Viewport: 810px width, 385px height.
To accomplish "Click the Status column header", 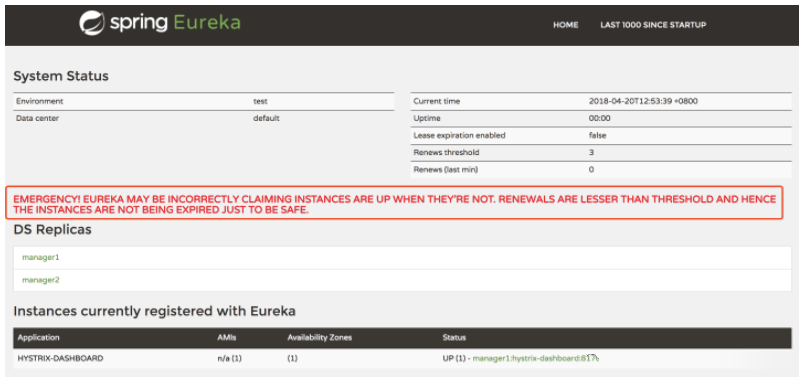I will (x=454, y=337).
